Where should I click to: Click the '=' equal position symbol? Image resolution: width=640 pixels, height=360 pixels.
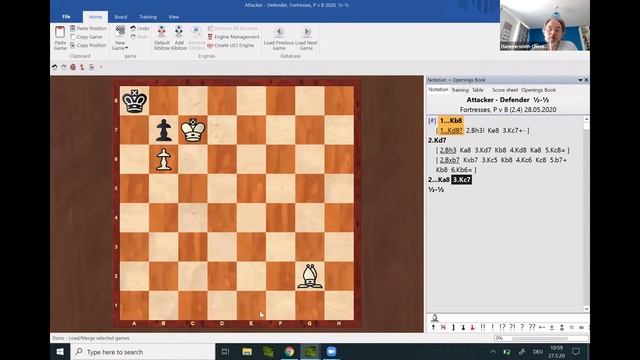pos(571,327)
